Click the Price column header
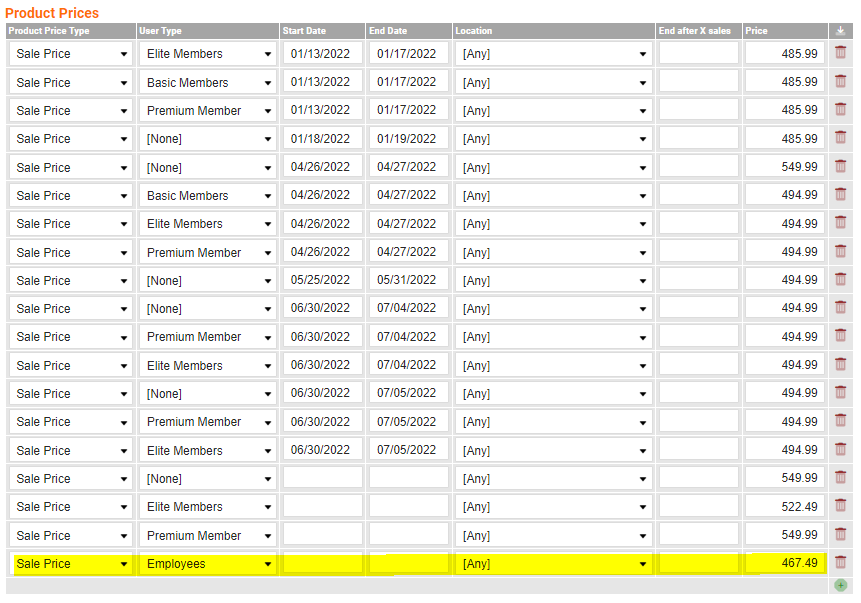Screen dimensions: 861x603 tap(785, 31)
